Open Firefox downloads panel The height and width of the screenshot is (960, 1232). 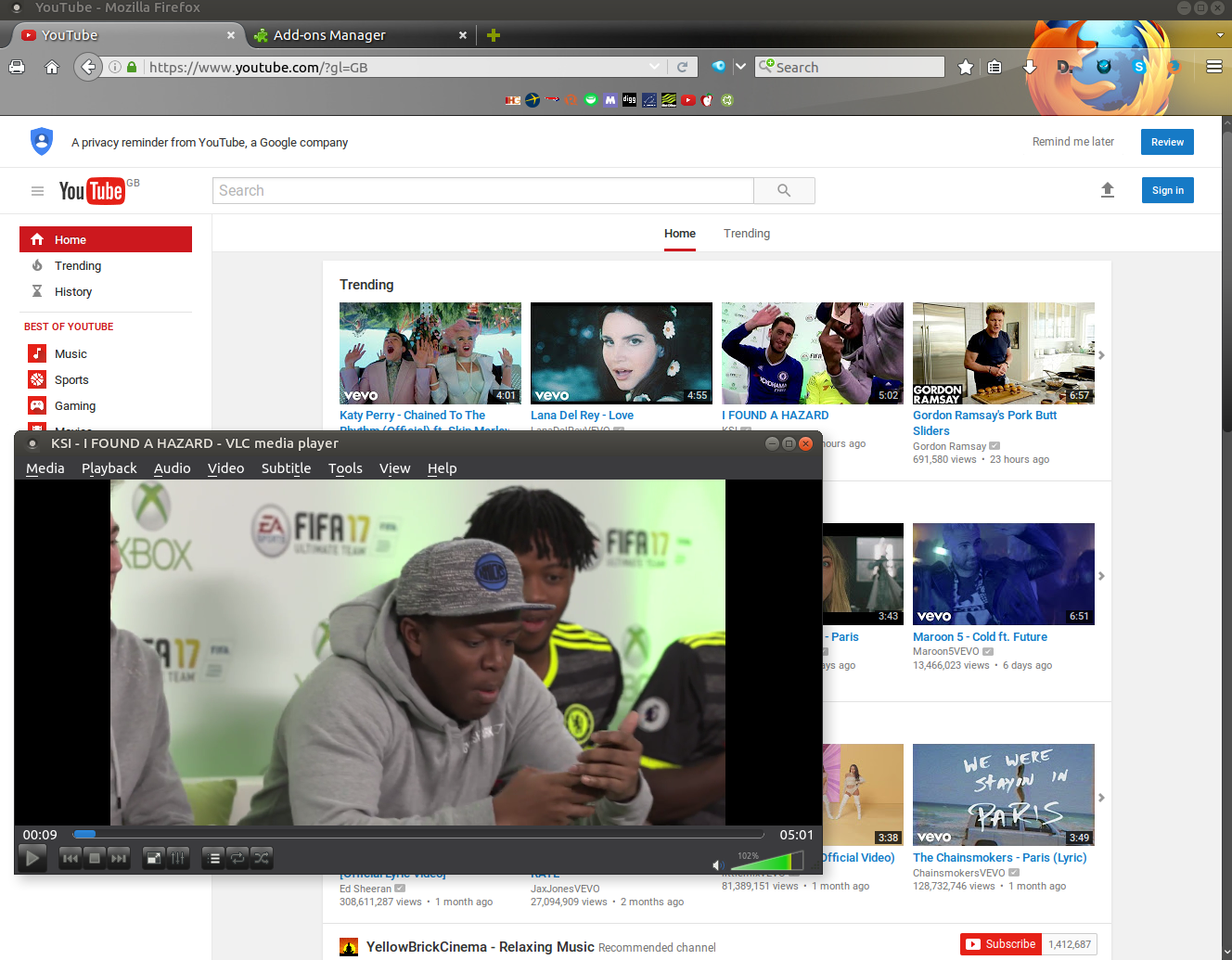pyautogui.click(x=1030, y=67)
